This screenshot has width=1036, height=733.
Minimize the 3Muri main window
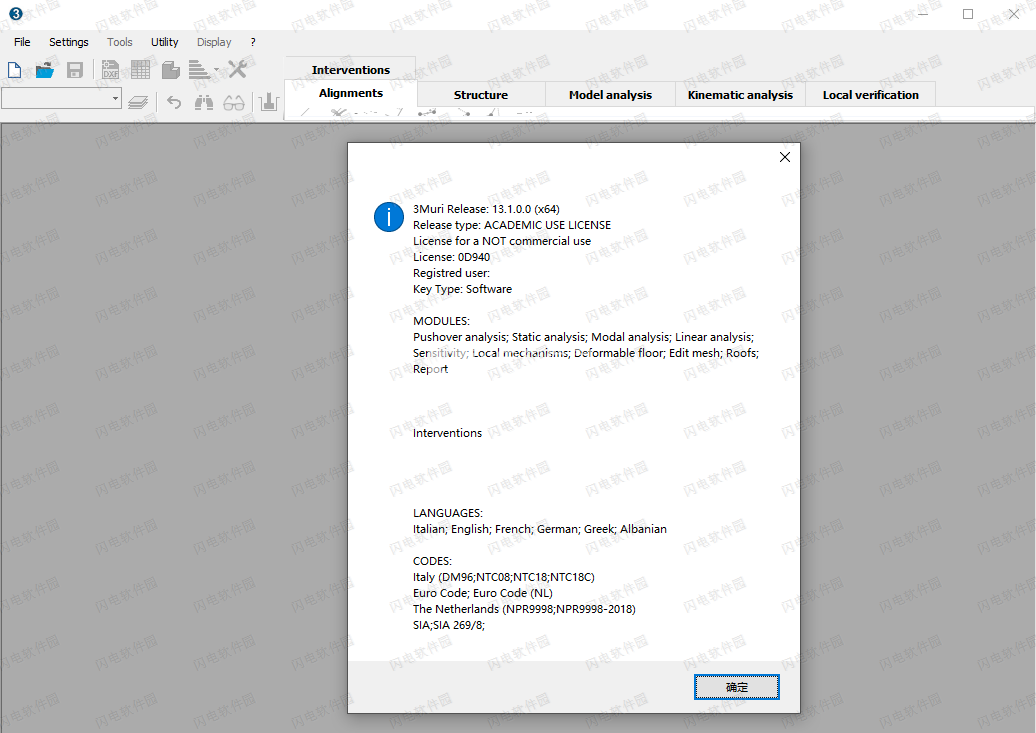pyautogui.click(x=922, y=14)
